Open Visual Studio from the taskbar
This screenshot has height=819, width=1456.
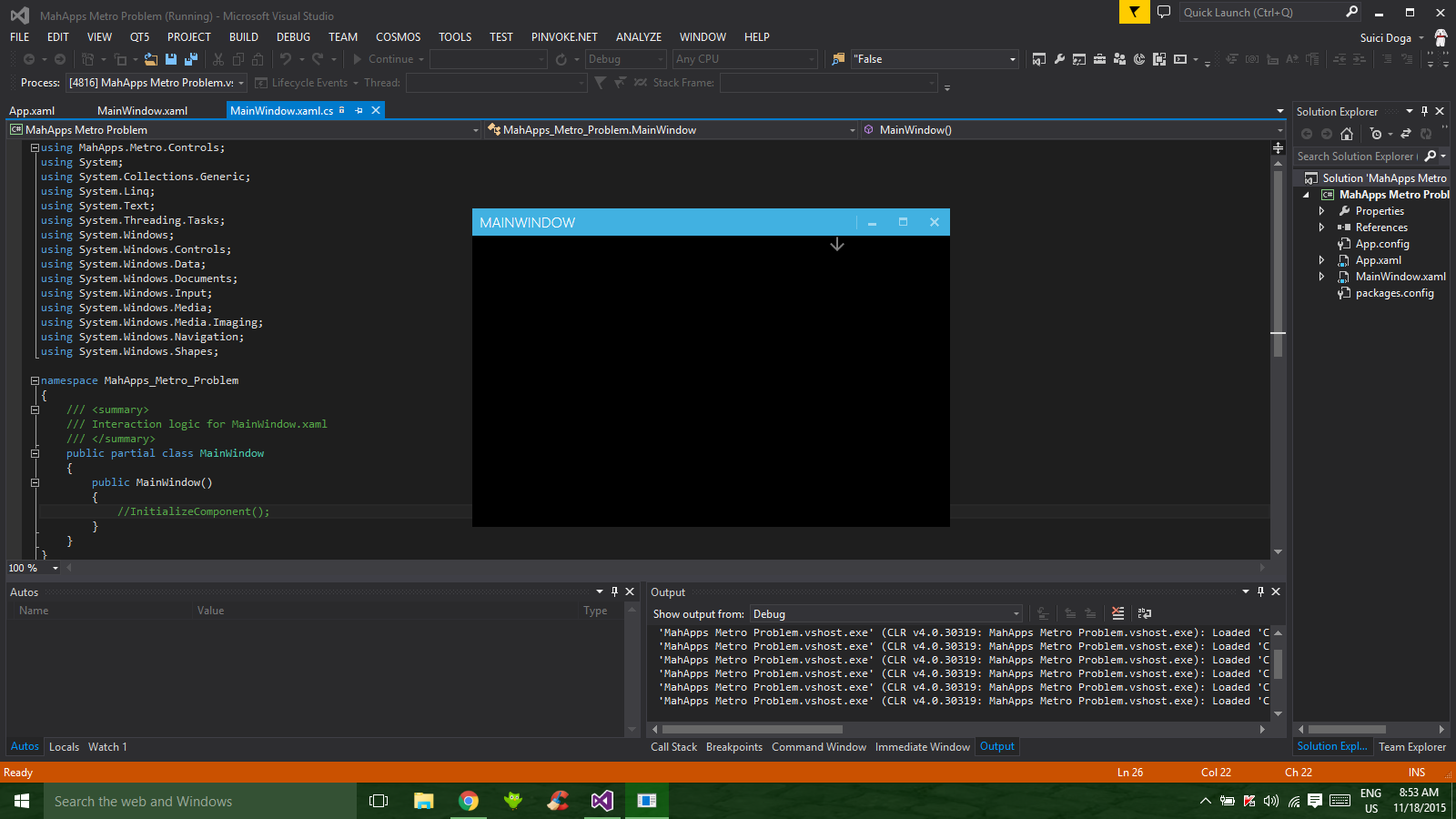coord(602,801)
